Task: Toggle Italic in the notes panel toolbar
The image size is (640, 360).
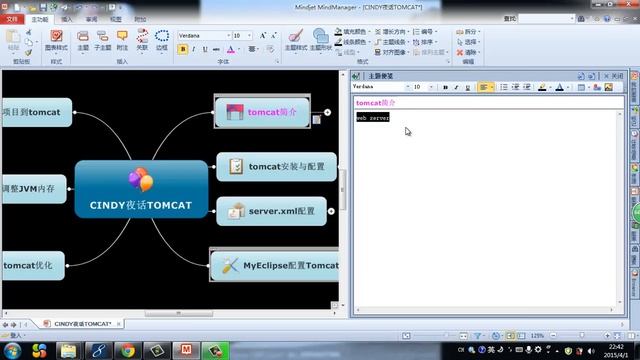Action: pos(456,87)
